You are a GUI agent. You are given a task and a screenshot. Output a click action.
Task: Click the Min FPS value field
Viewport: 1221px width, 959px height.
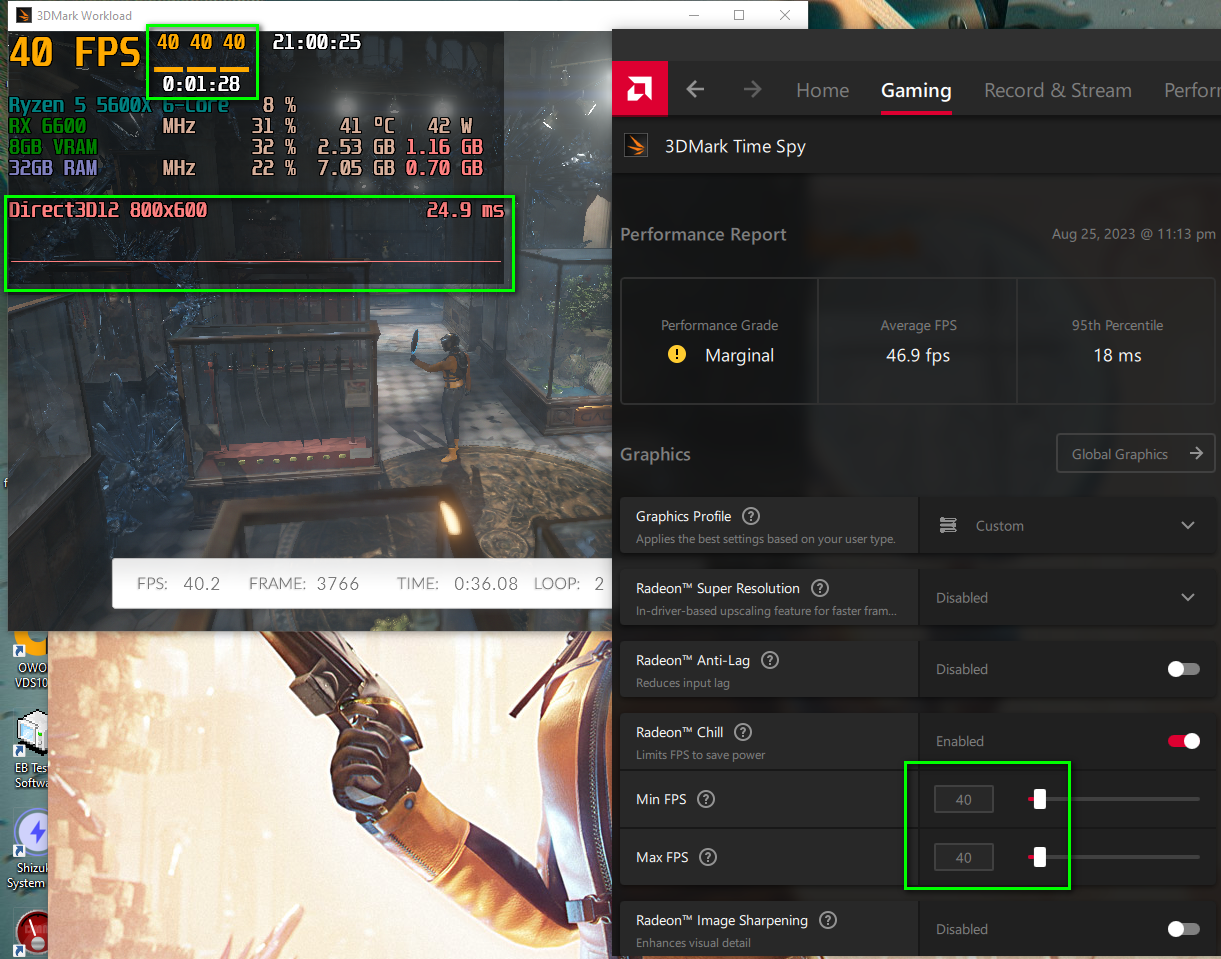point(964,799)
